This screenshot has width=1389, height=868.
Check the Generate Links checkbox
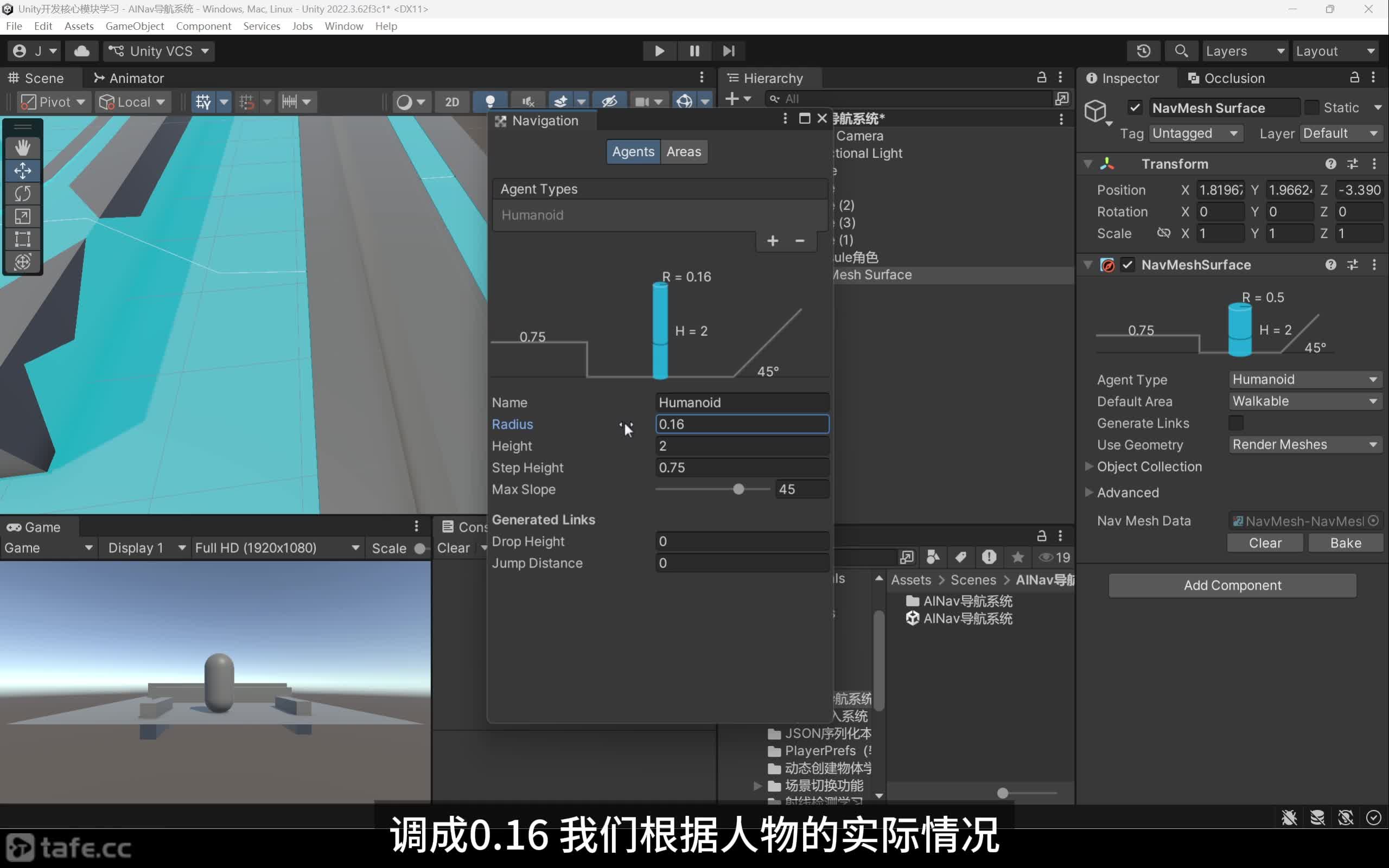[1237, 423]
